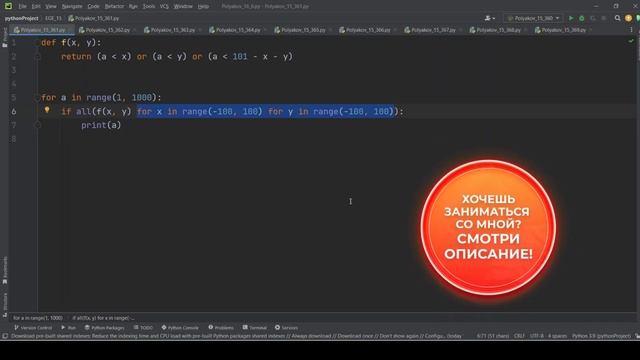
Task: Click the caret position 6:71 indicator
Action: pos(493,336)
